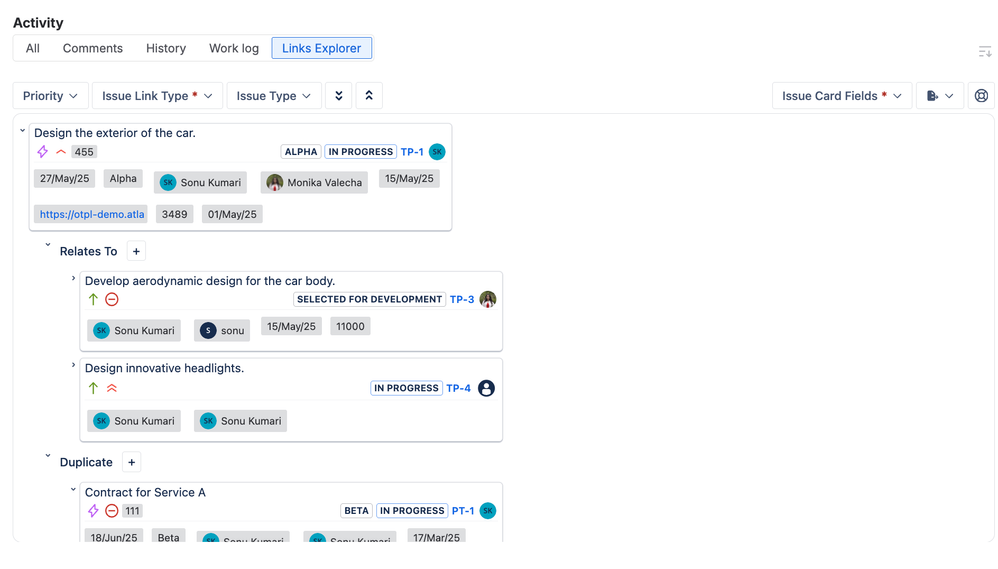Click the SK avatar next to PT-1
998x569 pixels.
[488, 511]
